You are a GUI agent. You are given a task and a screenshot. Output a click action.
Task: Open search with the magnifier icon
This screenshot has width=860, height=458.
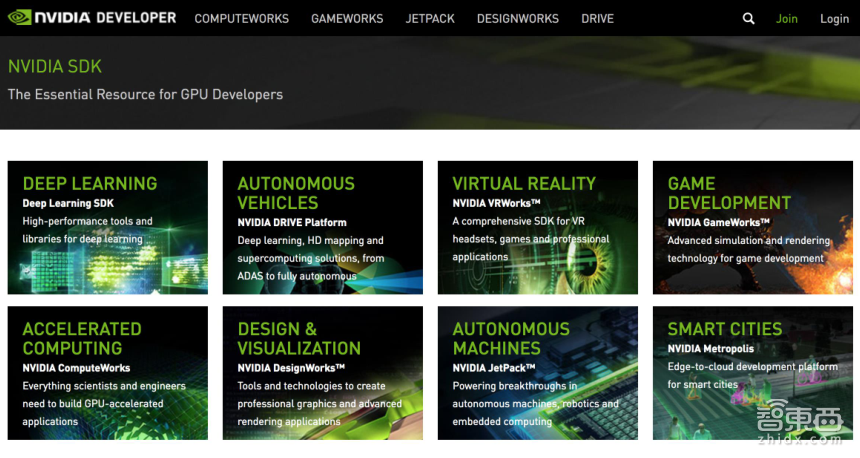pos(749,18)
